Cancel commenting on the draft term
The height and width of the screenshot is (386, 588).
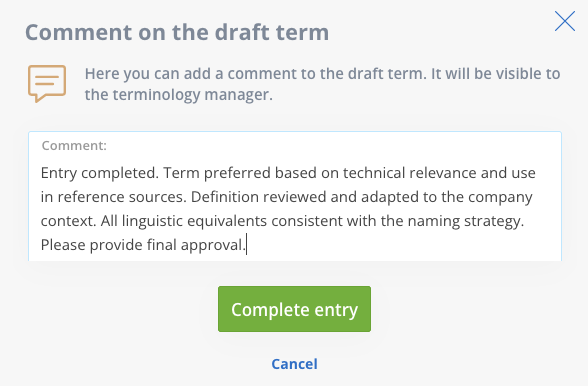pos(294,364)
